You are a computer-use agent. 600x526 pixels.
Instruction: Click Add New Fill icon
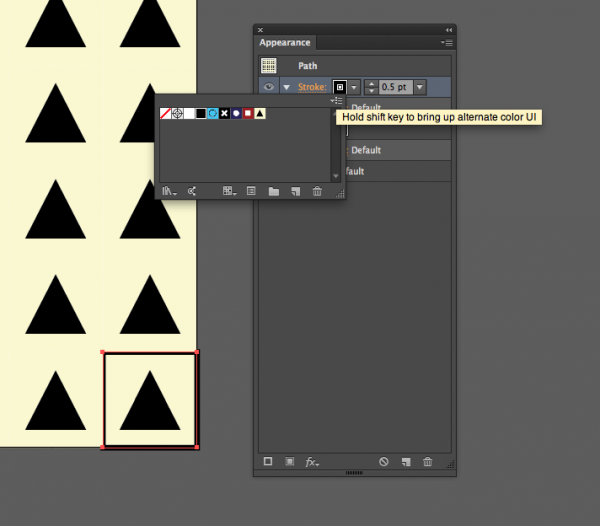pyautogui.click(x=289, y=462)
